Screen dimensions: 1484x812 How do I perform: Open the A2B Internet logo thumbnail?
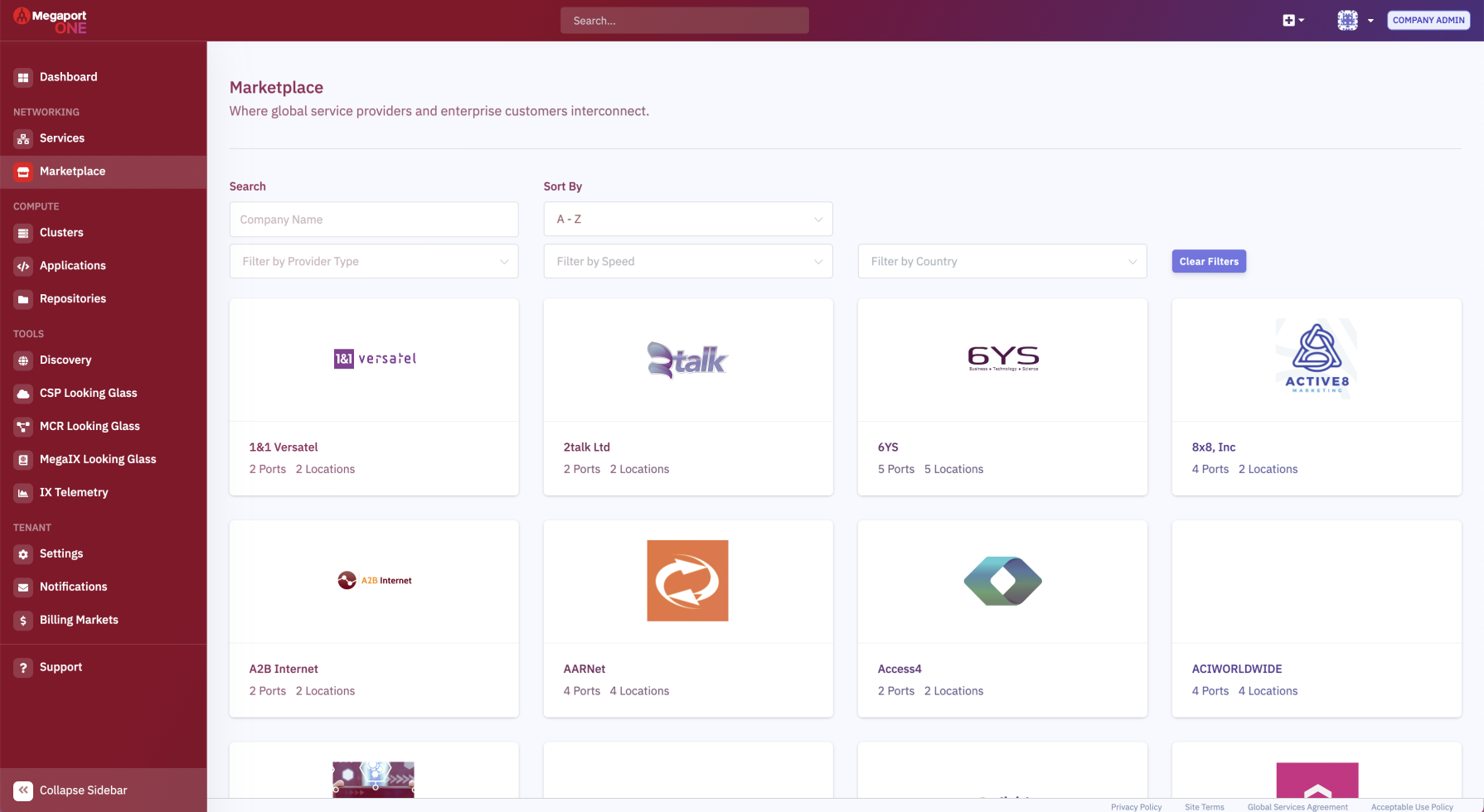point(375,581)
